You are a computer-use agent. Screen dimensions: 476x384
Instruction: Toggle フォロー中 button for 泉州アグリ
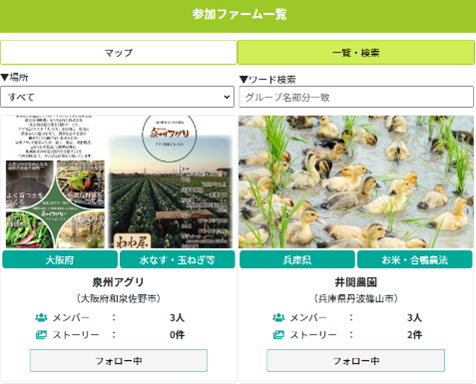click(x=119, y=360)
